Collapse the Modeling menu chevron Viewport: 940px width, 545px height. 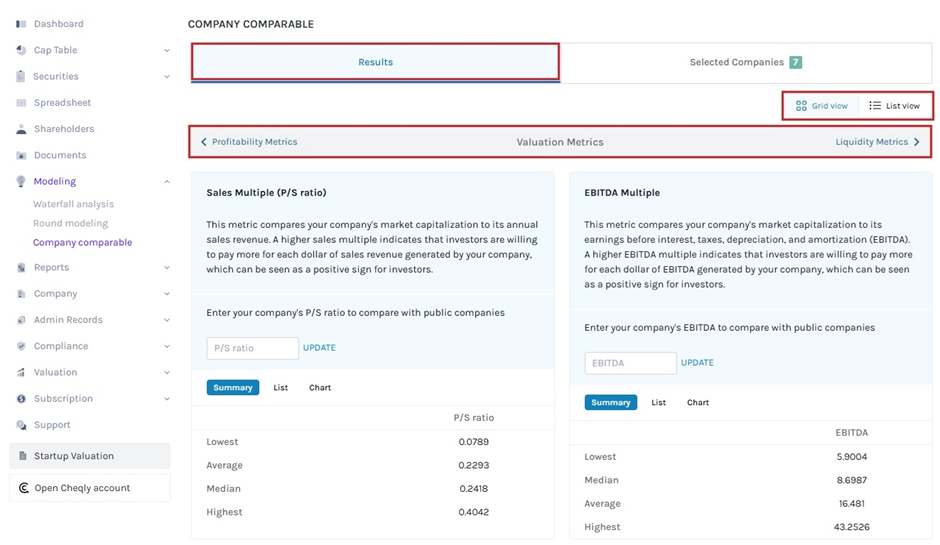tap(167, 182)
